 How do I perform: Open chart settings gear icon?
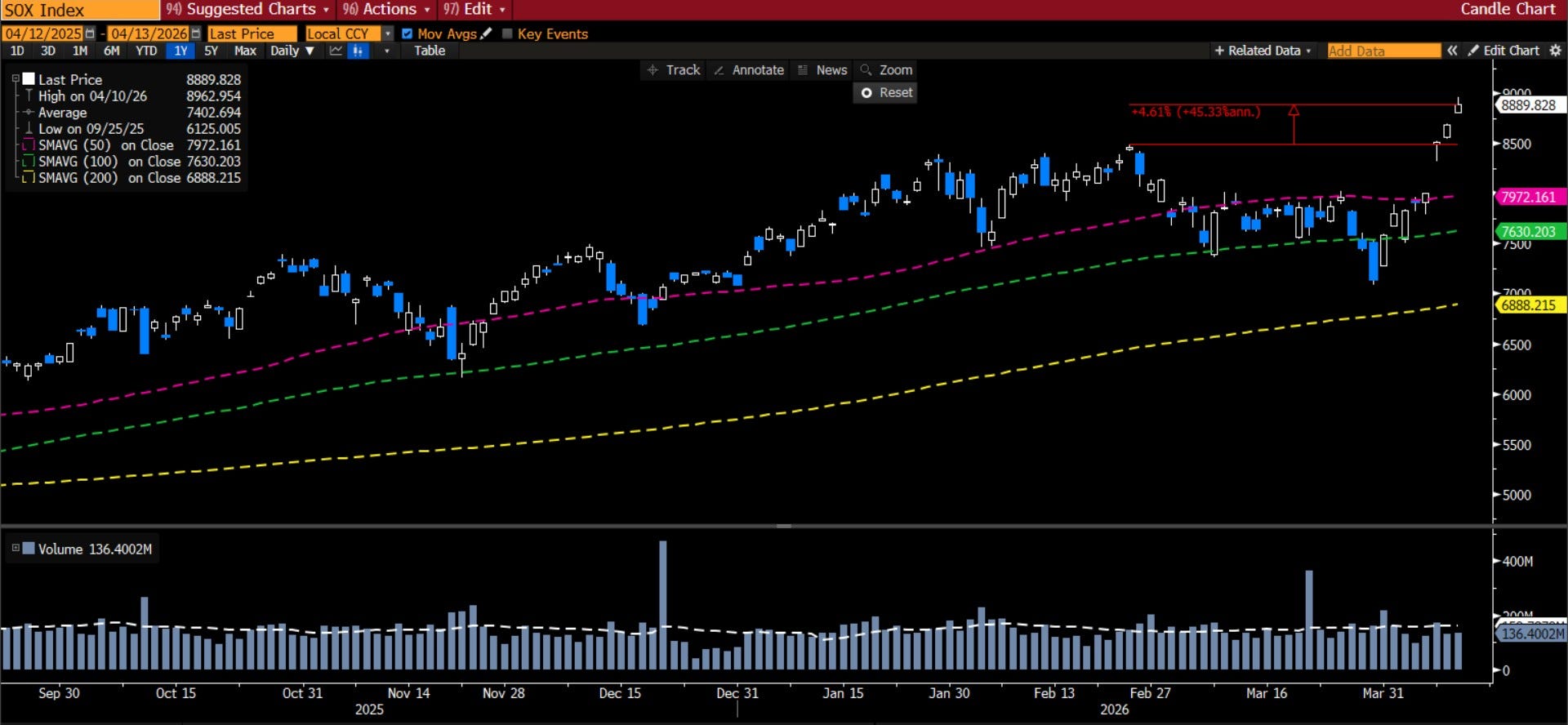pos(1555,51)
